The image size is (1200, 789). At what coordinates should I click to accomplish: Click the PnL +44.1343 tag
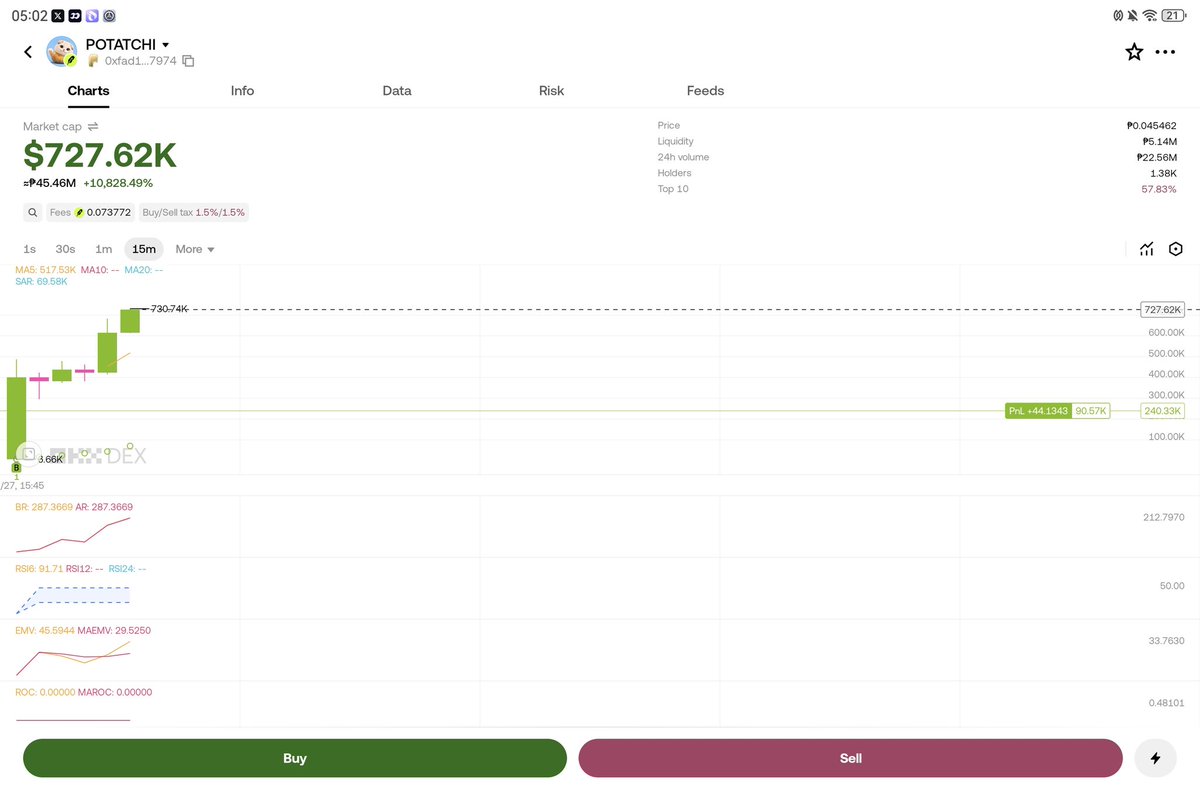point(1038,411)
